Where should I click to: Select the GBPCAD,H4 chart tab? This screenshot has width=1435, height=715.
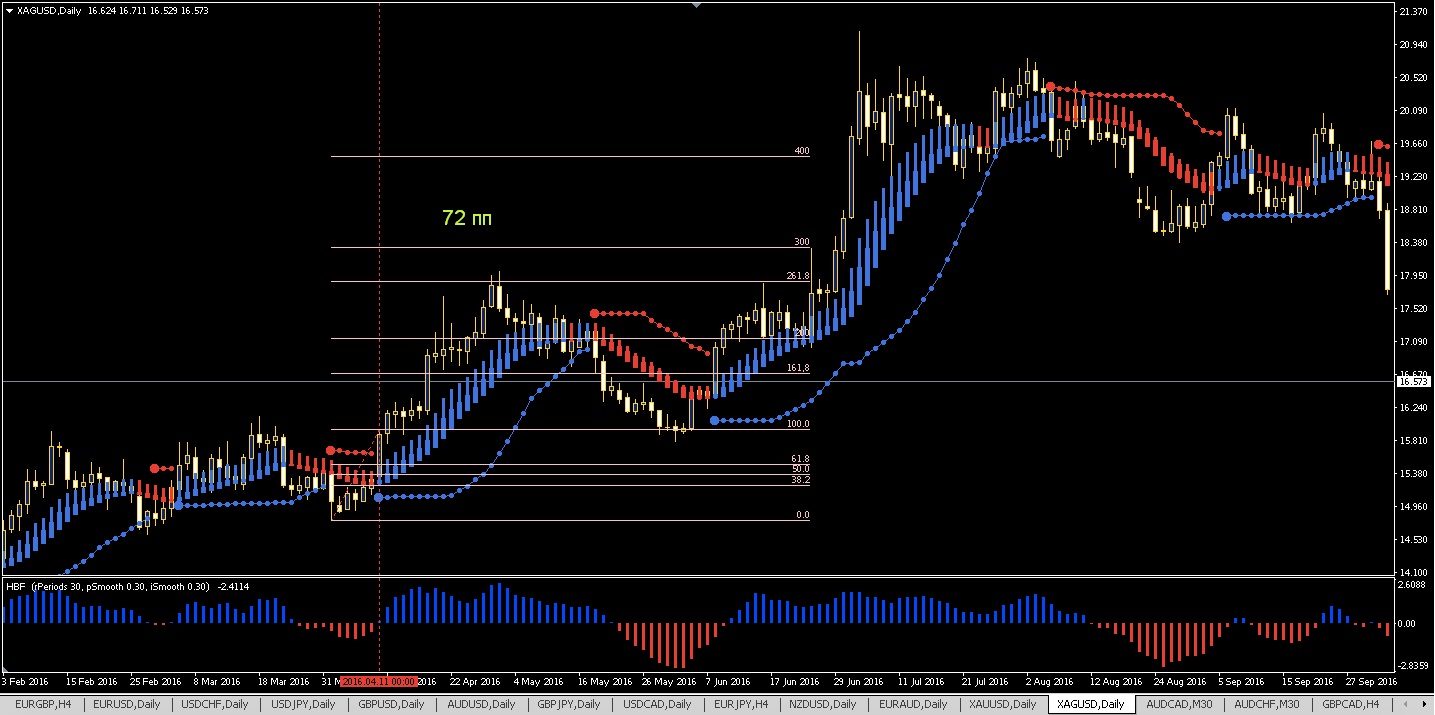click(x=1350, y=705)
